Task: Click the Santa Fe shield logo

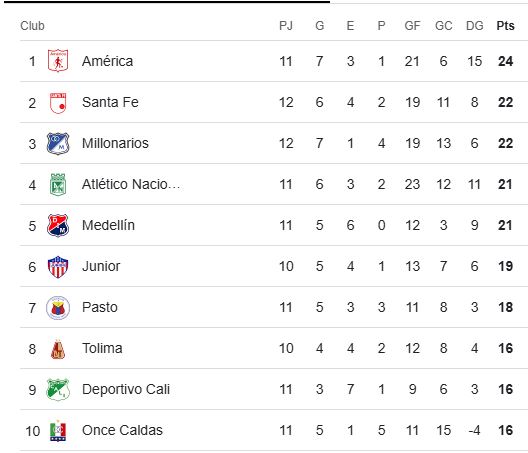Action: click(x=58, y=103)
